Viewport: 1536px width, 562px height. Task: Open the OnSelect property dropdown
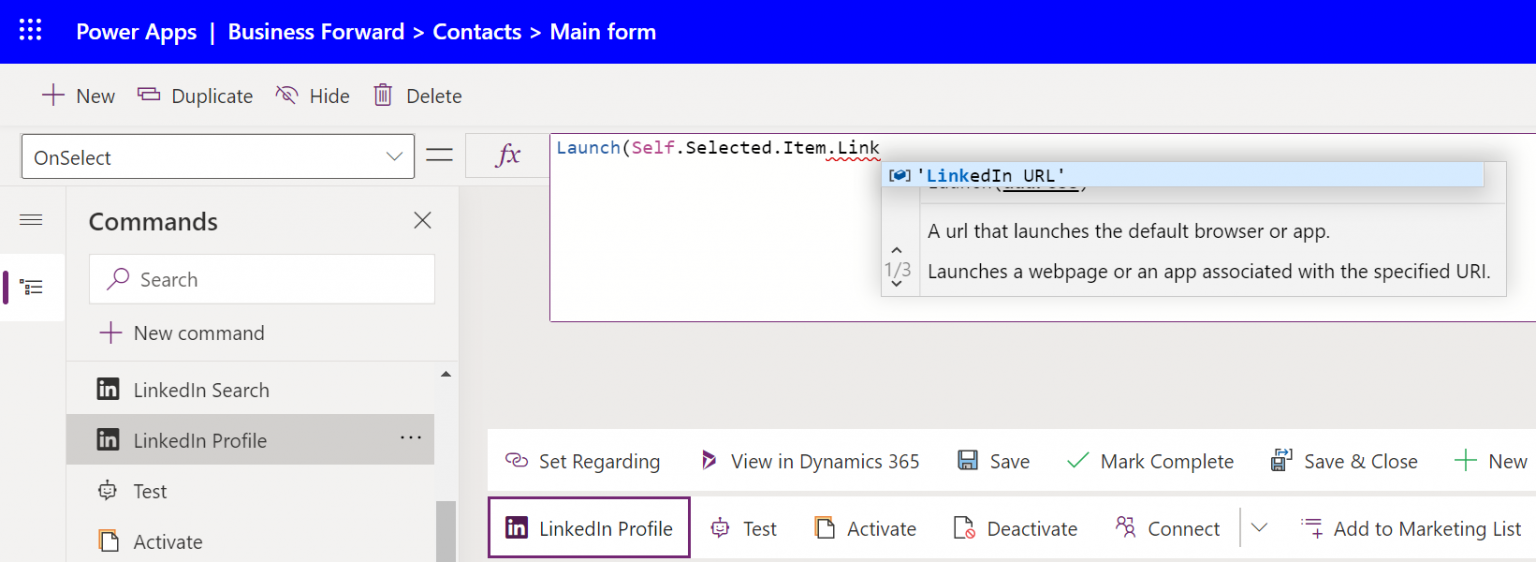(x=218, y=157)
